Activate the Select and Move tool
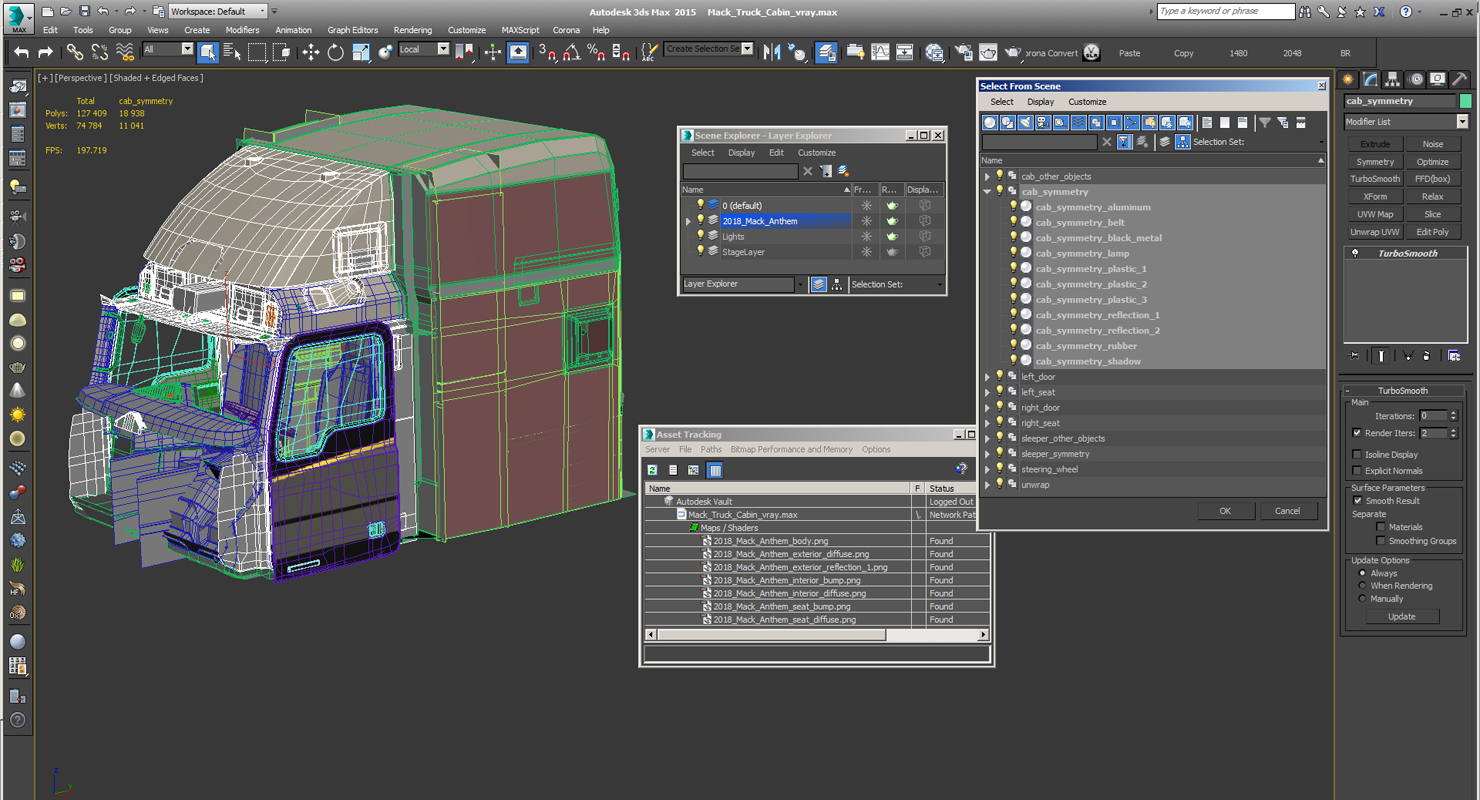 coord(310,52)
